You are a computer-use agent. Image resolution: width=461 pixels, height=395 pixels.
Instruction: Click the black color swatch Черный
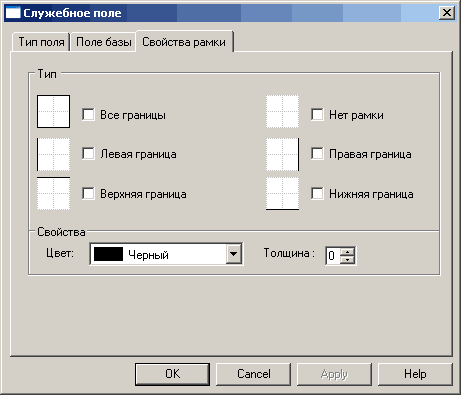point(108,254)
